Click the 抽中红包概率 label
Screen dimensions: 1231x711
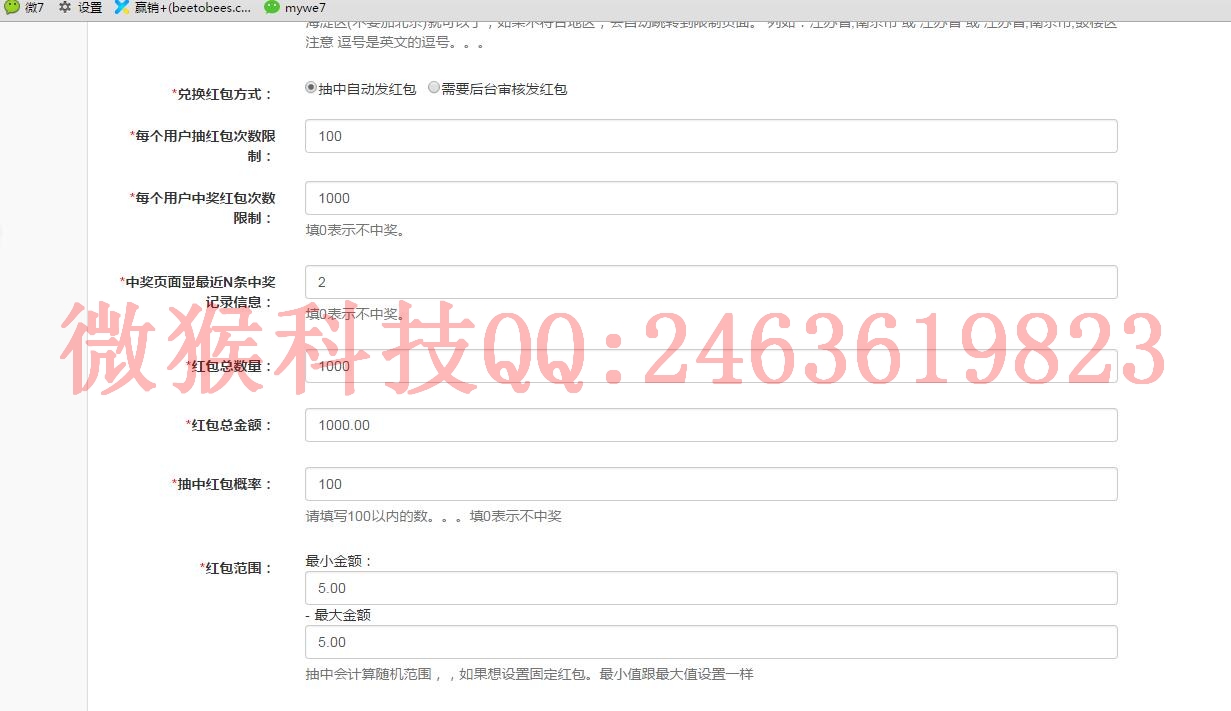tap(222, 484)
